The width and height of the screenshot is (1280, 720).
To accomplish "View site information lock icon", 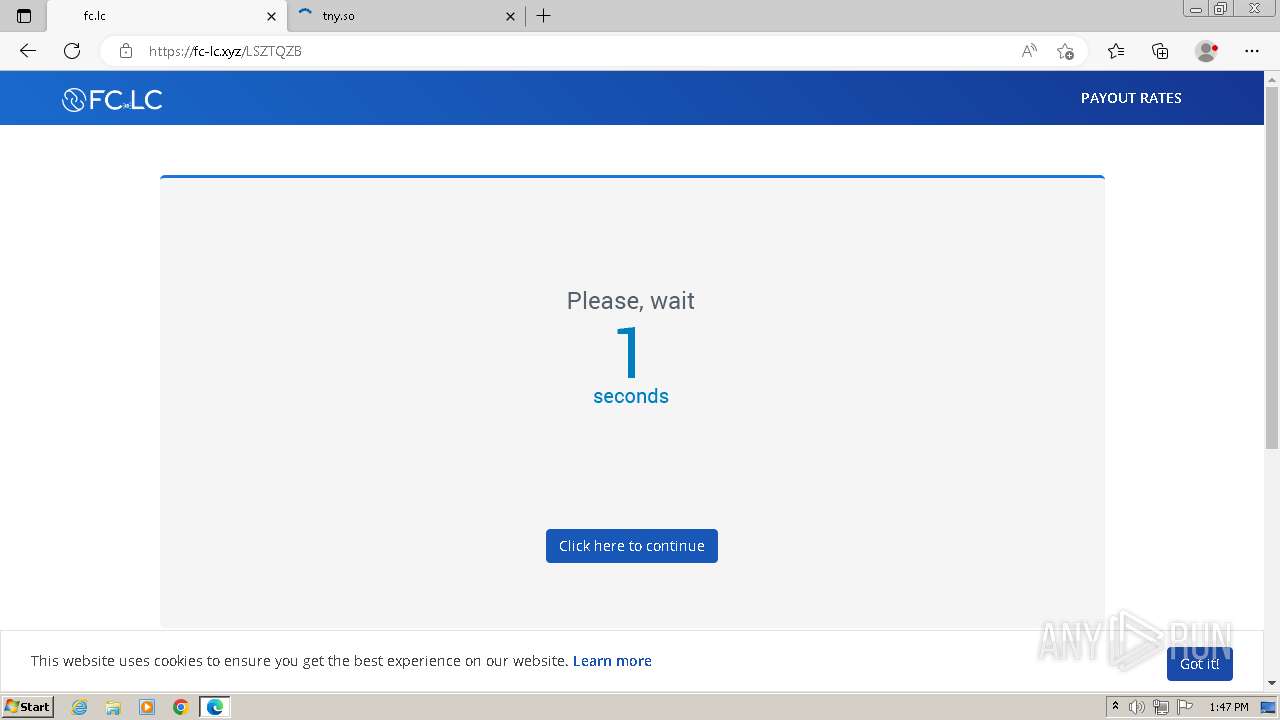I will (126, 51).
